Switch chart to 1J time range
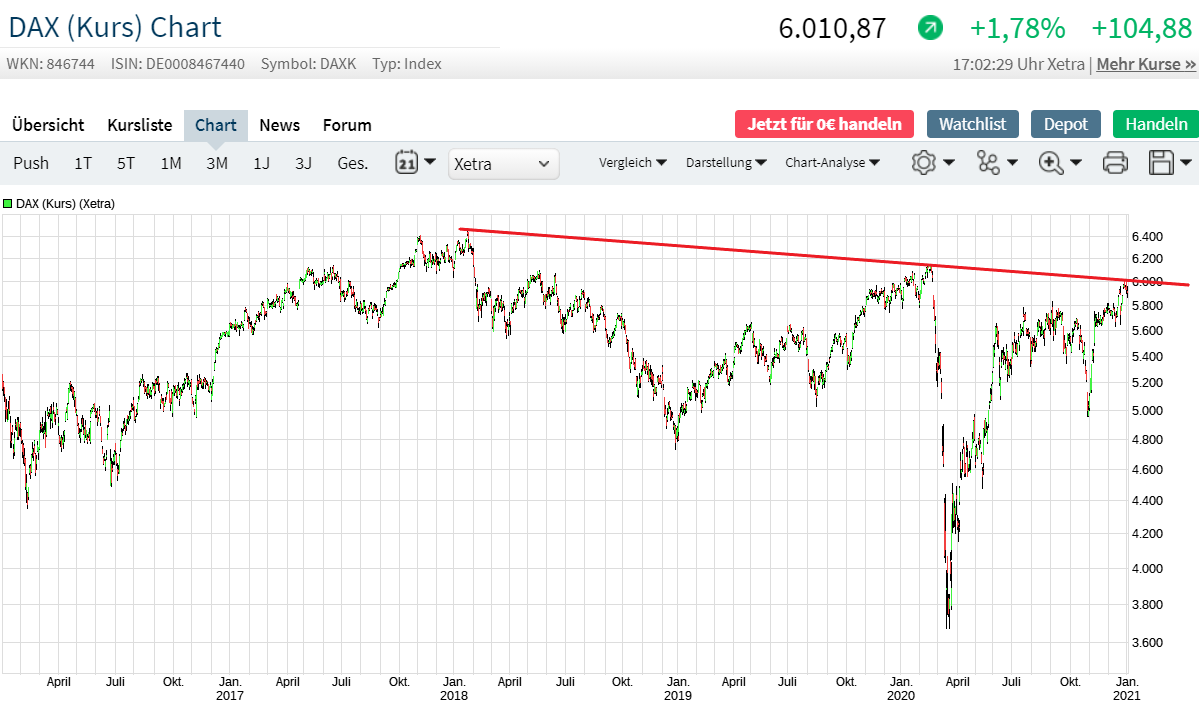The image size is (1199, 713). [x=261, y=163]
